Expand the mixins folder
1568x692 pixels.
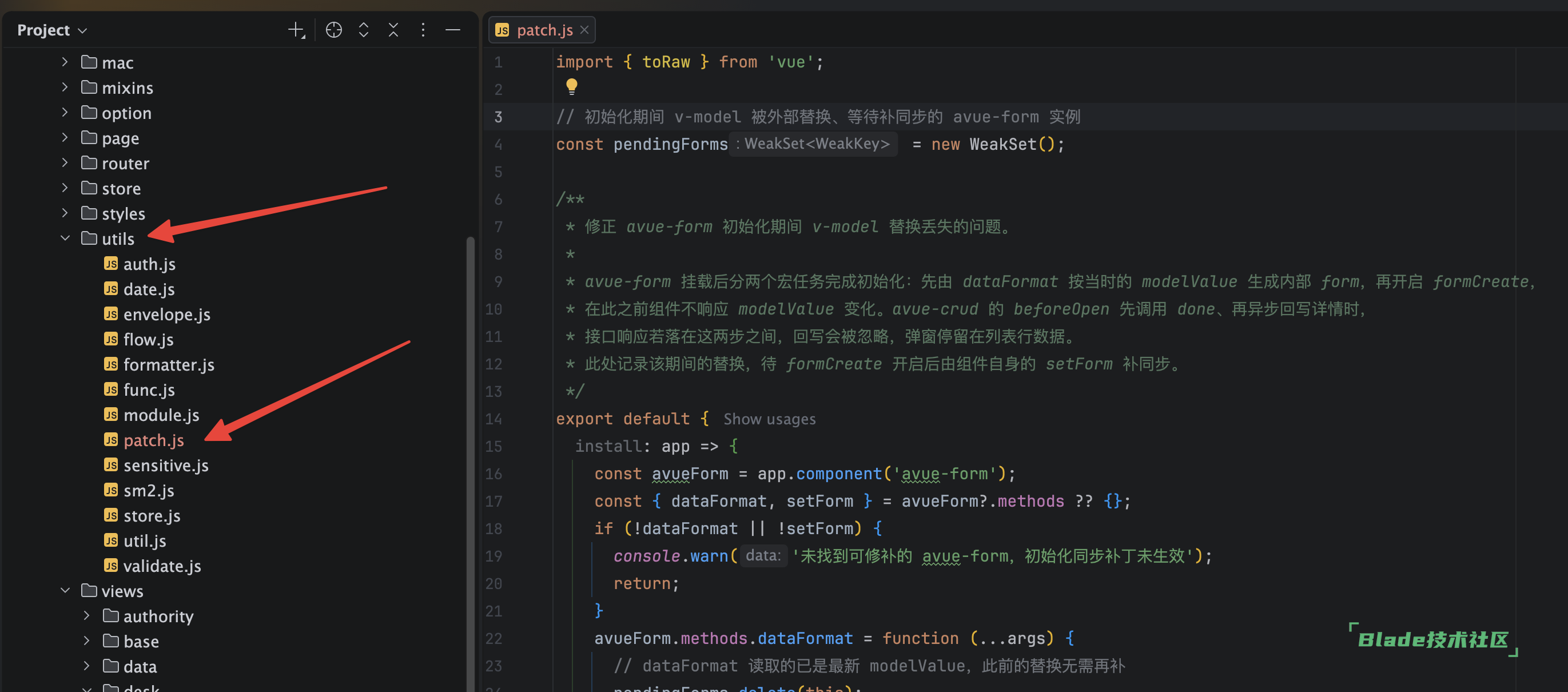(x=65, y=87)
